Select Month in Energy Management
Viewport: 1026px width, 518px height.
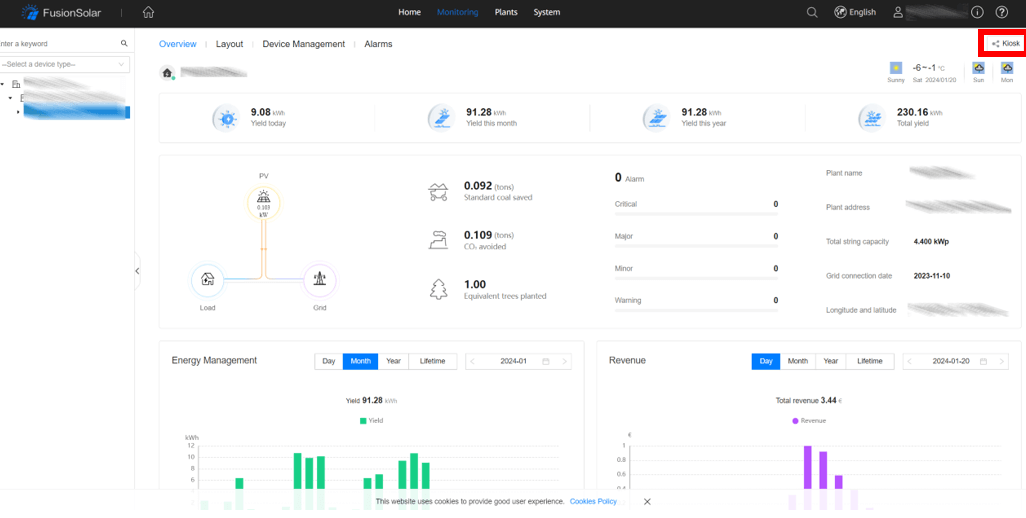(361, 361)
